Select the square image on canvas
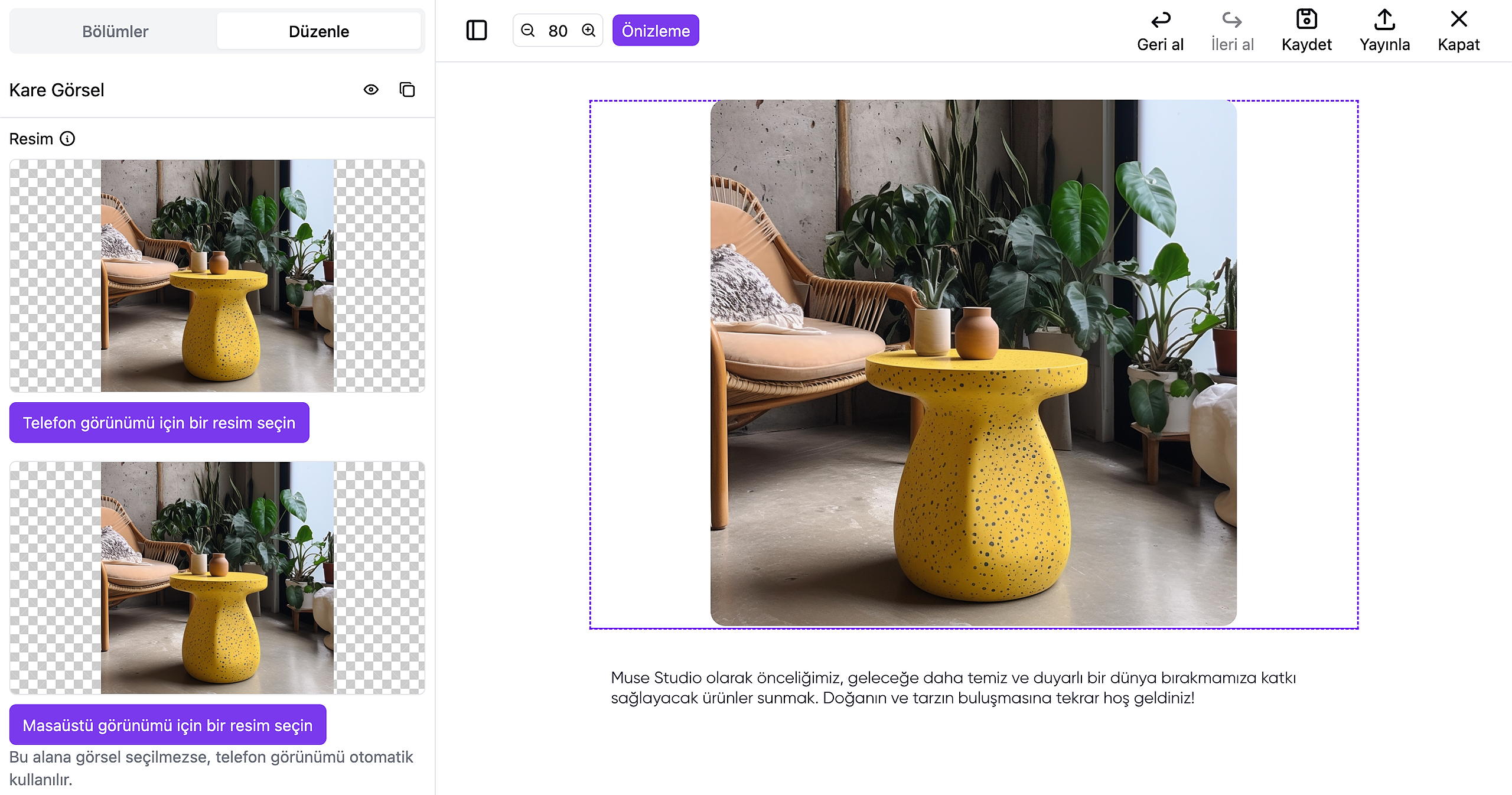 tap(973, 363)
